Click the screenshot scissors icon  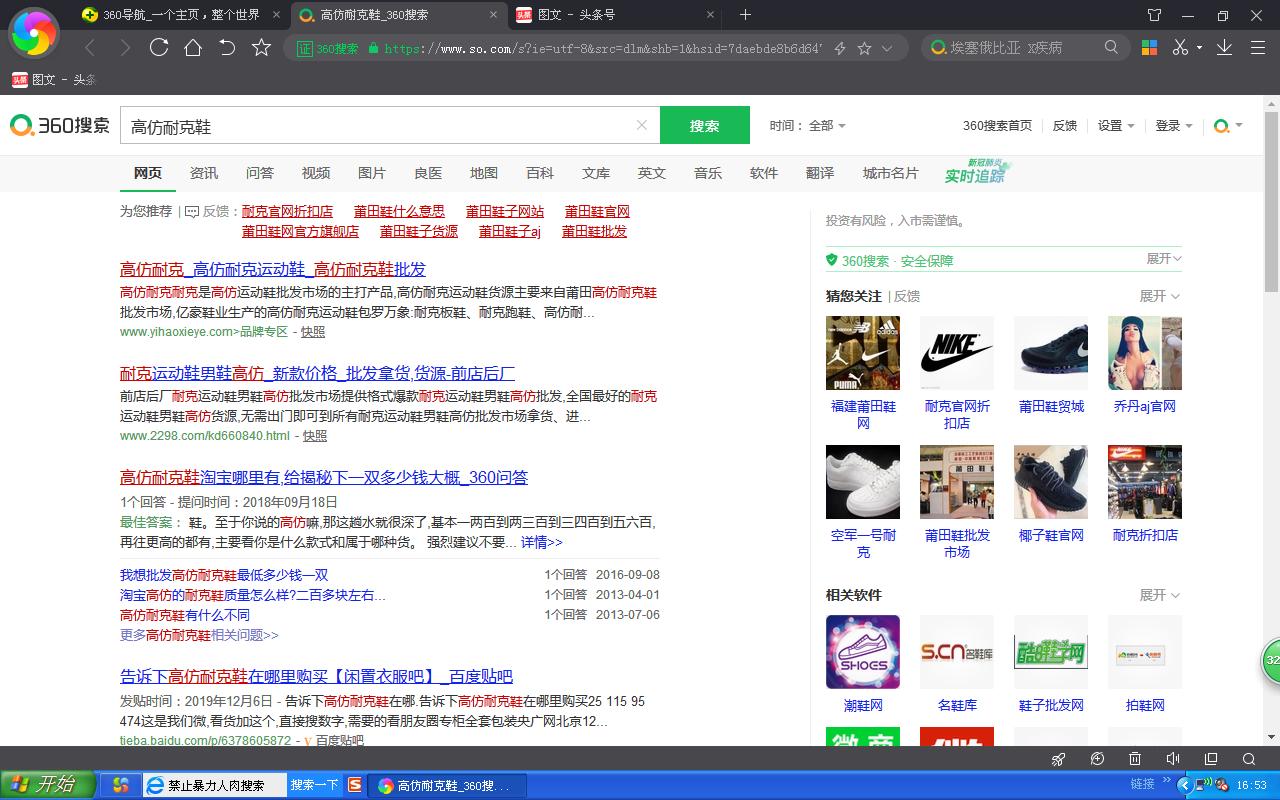coord(1182,47)
